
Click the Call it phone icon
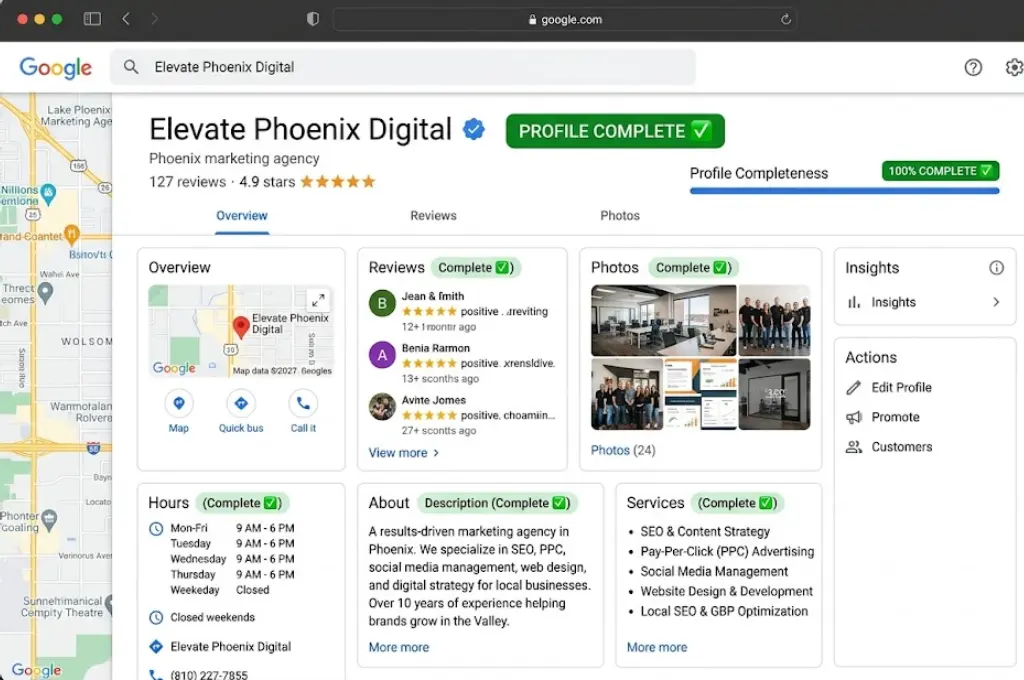click(x=303, y=404)
